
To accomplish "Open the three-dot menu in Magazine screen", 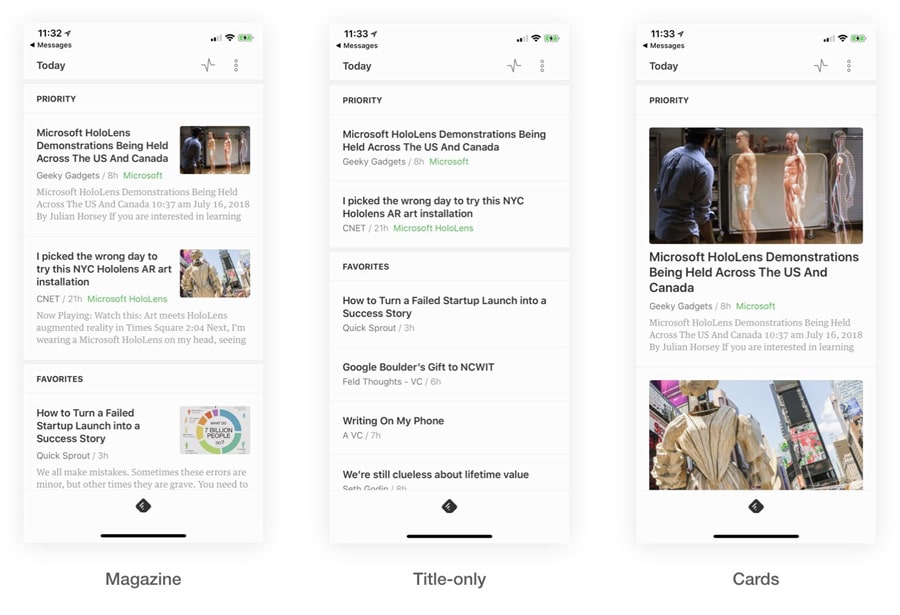I will click(236, 65).
